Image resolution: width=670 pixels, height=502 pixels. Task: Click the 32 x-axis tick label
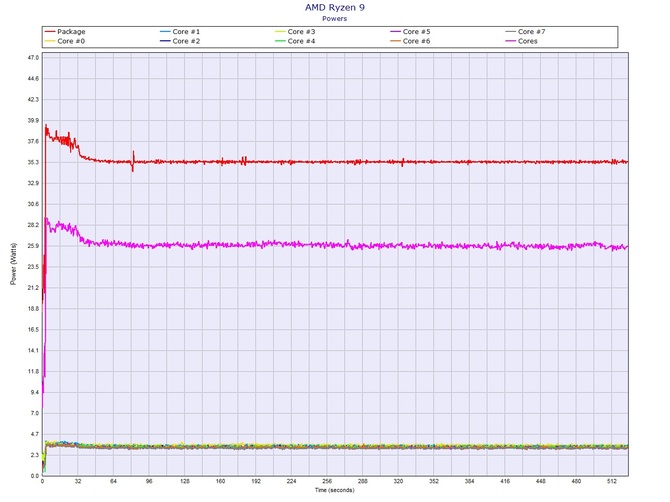click(x=78, y=481)
